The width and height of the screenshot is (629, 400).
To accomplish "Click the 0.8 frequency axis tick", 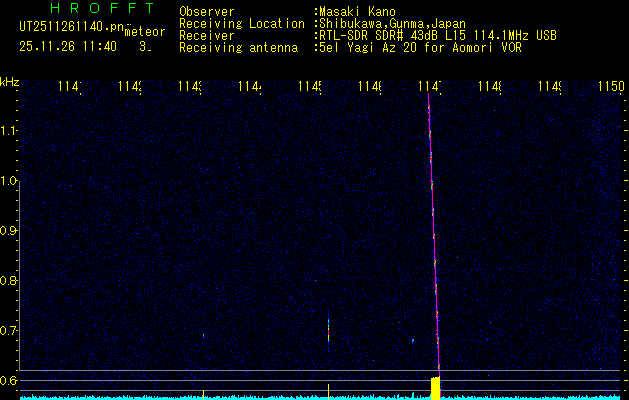I will coord(9,281).
